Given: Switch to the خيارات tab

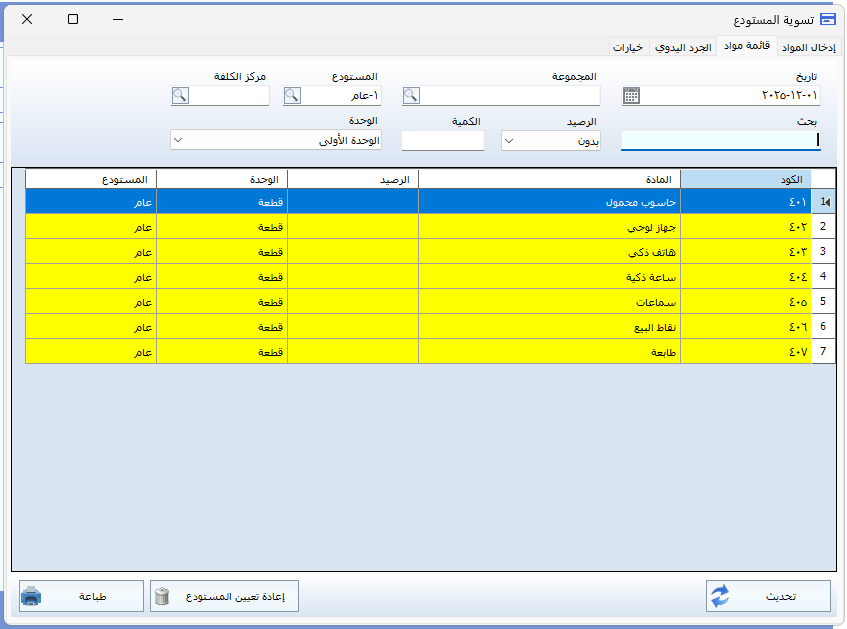Looking at the screenshot, I should click(628, 47).
